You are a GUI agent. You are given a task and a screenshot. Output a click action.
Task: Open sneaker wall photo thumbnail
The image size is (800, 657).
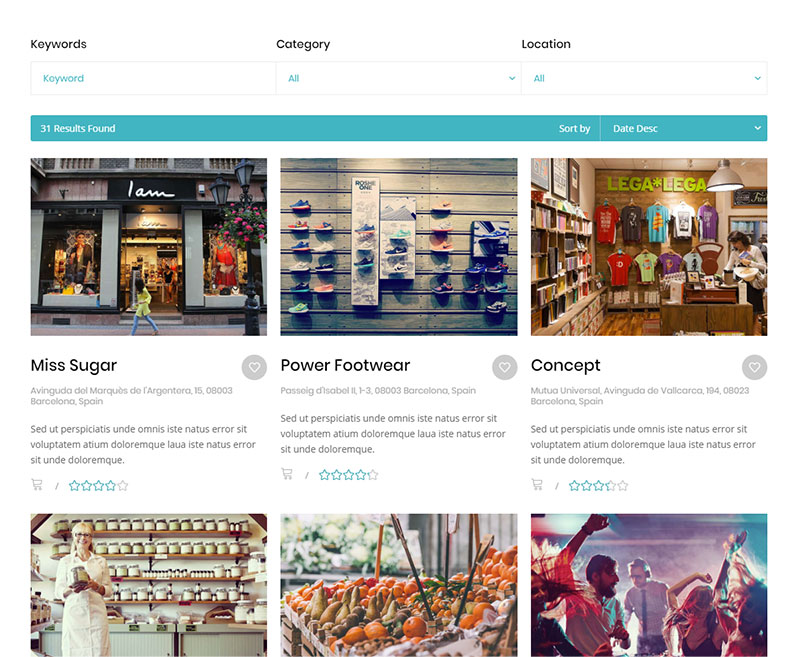pos(399,247)
